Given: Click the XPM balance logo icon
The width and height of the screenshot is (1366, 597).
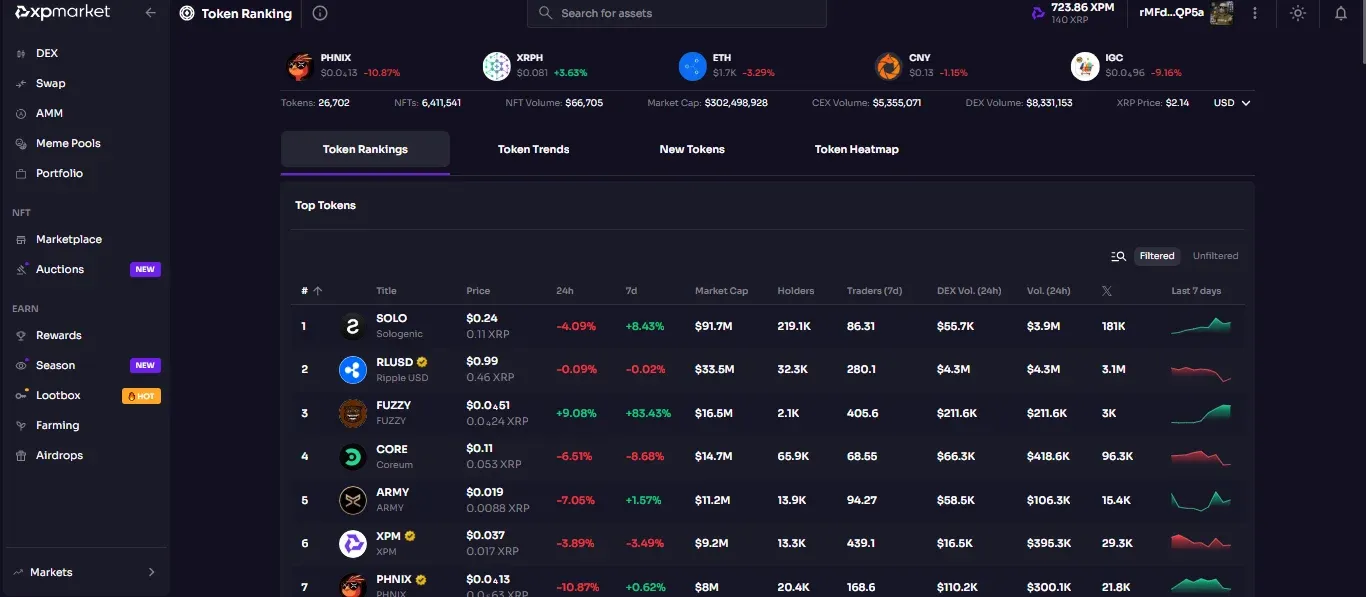Looking at the screenshot, I should tap(1038, 13).
